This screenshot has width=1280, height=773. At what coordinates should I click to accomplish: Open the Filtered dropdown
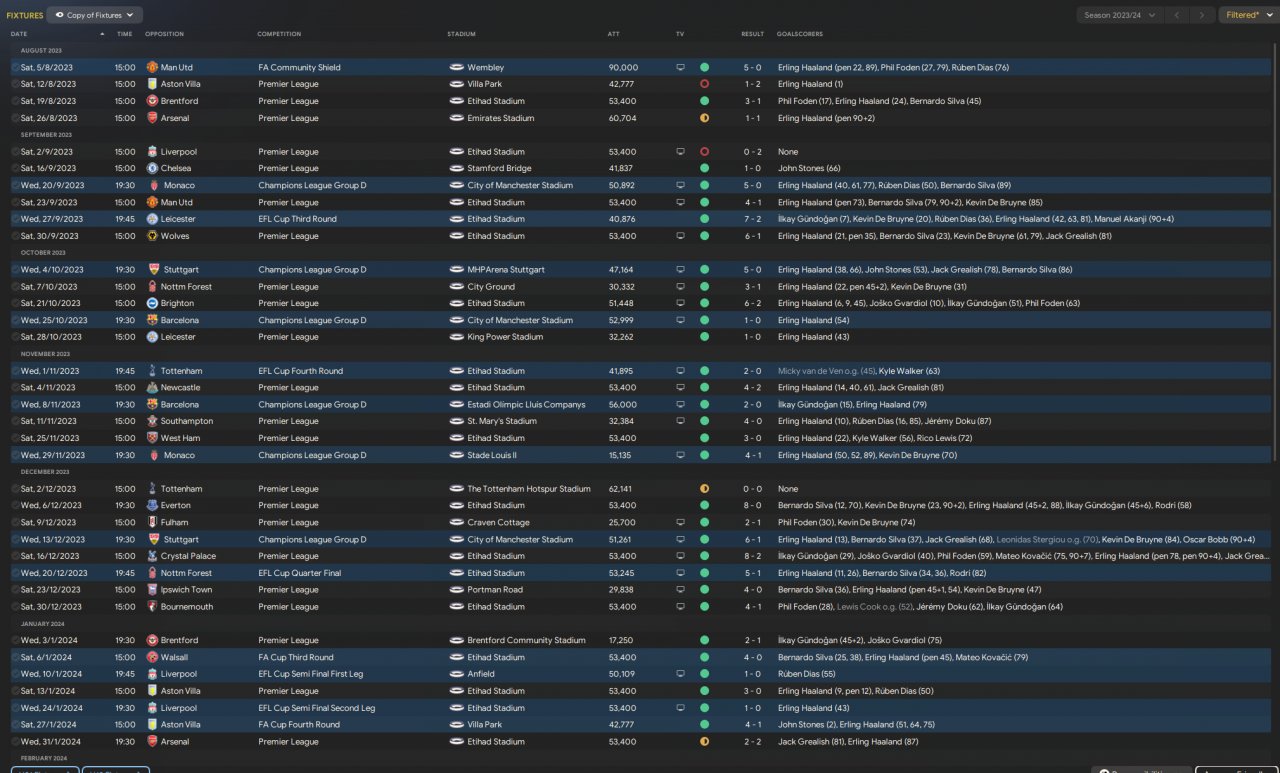1247,15
